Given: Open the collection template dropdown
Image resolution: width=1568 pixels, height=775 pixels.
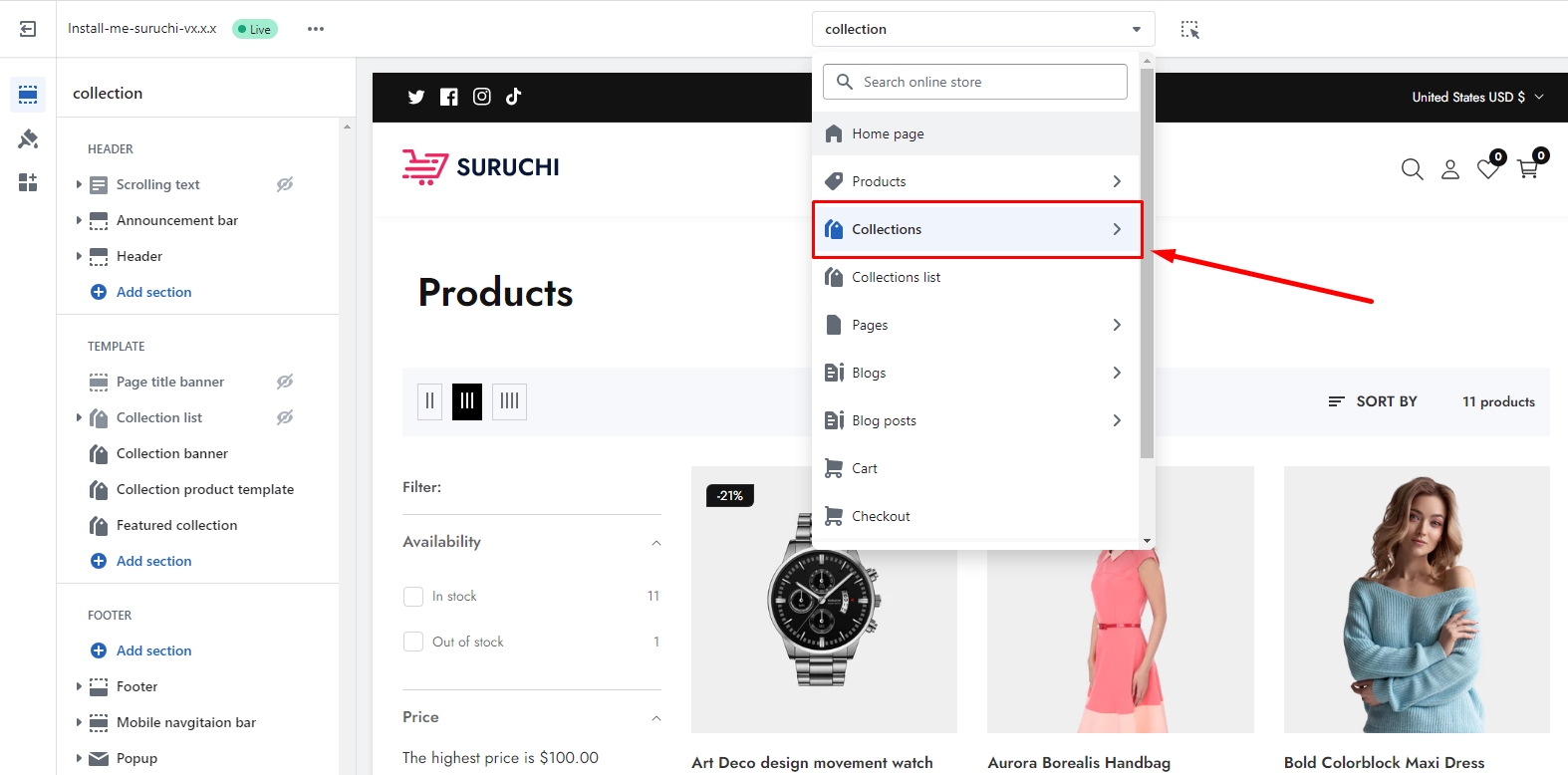Looking at the screenshot, I should pos(982,29).
